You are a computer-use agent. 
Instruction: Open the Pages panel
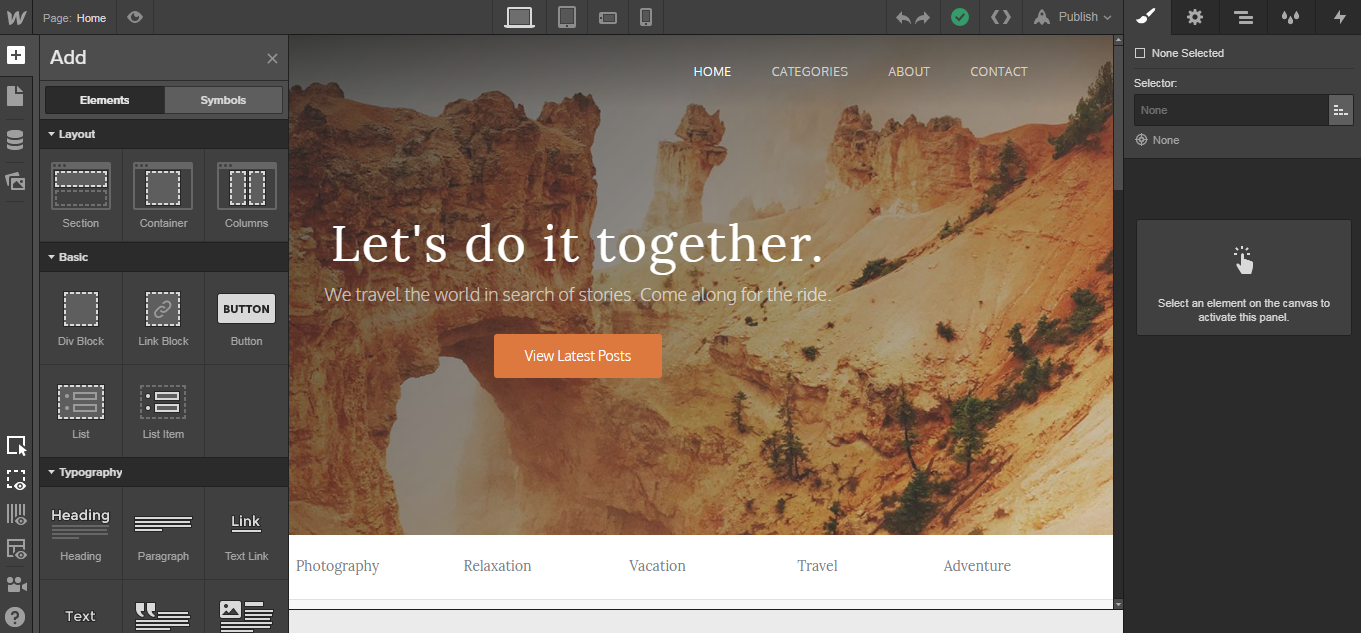(16, 96)
